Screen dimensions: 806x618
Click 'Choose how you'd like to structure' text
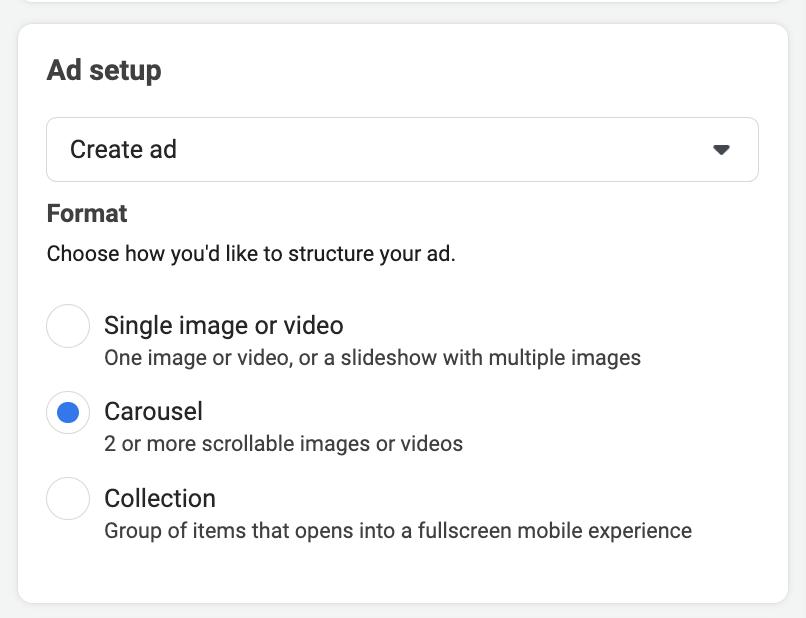[251, 254]
